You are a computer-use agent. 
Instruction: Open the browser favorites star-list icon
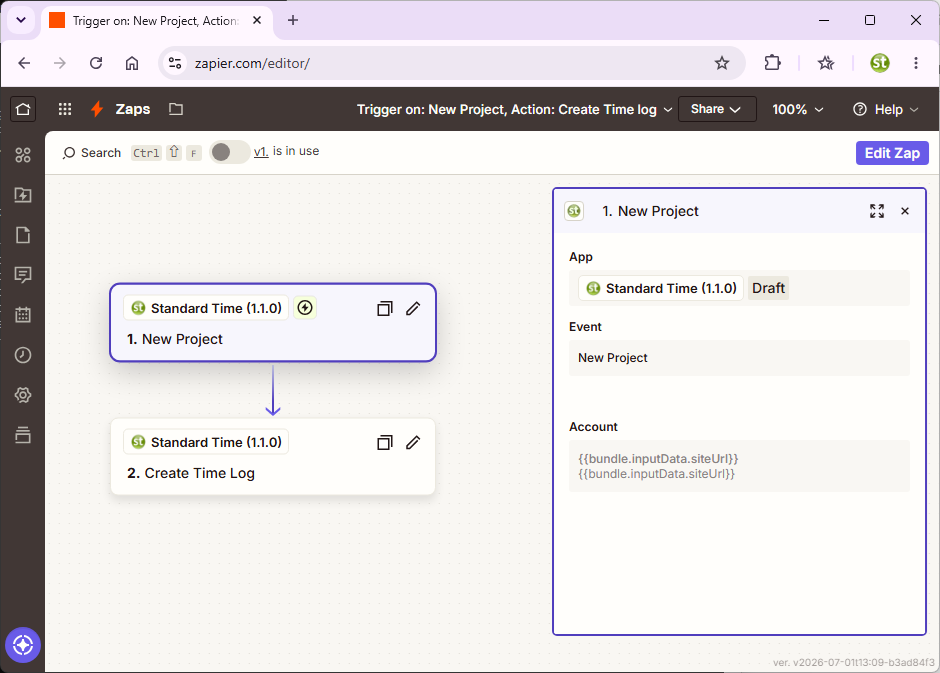pos(825,63)
